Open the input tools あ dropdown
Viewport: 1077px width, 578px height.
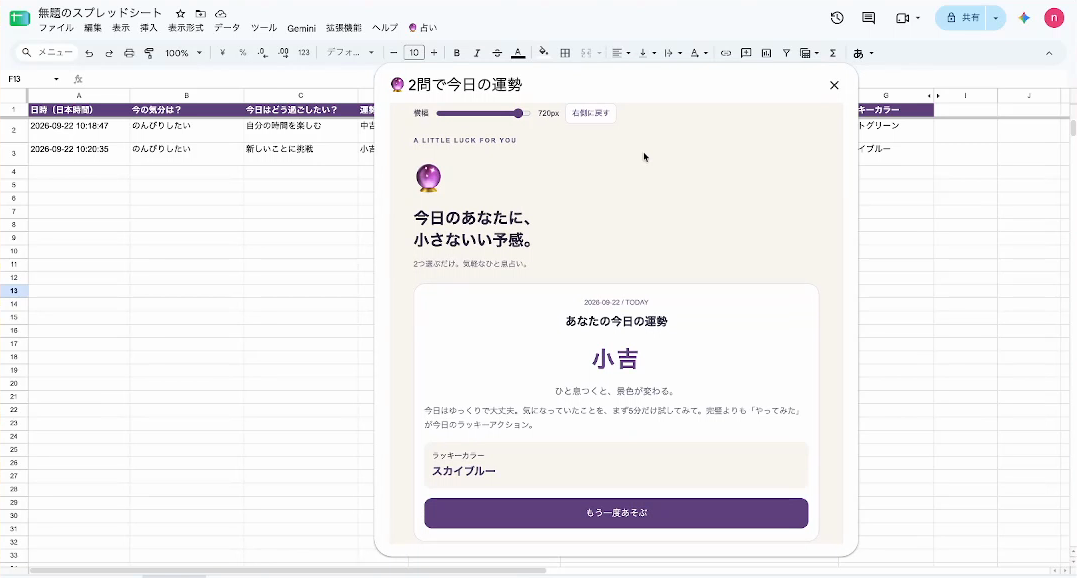coord(863,53)
